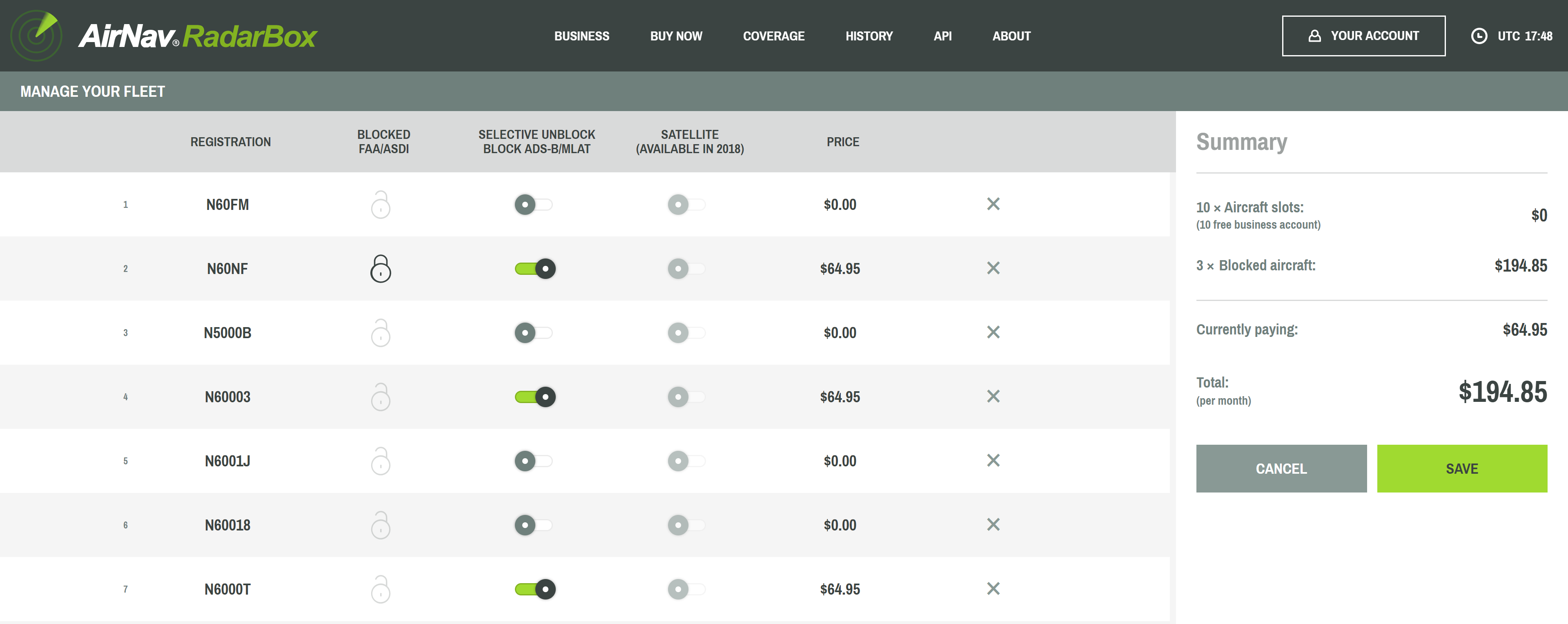Image resolution: width=1568 pixels, height=624 pixels.
Task: Remove N6000T from the fleet
Action: (993, 589)
